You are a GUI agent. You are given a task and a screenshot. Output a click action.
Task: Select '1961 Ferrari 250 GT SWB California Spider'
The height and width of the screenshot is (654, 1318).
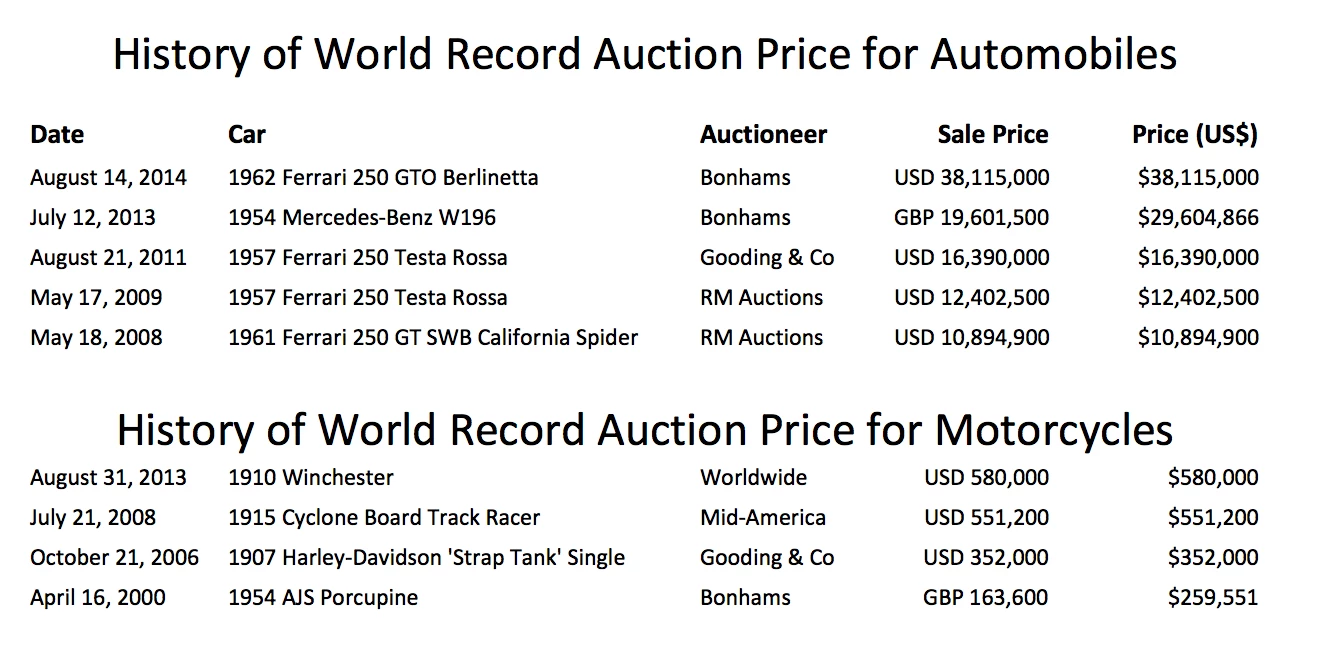coord(432,338)
